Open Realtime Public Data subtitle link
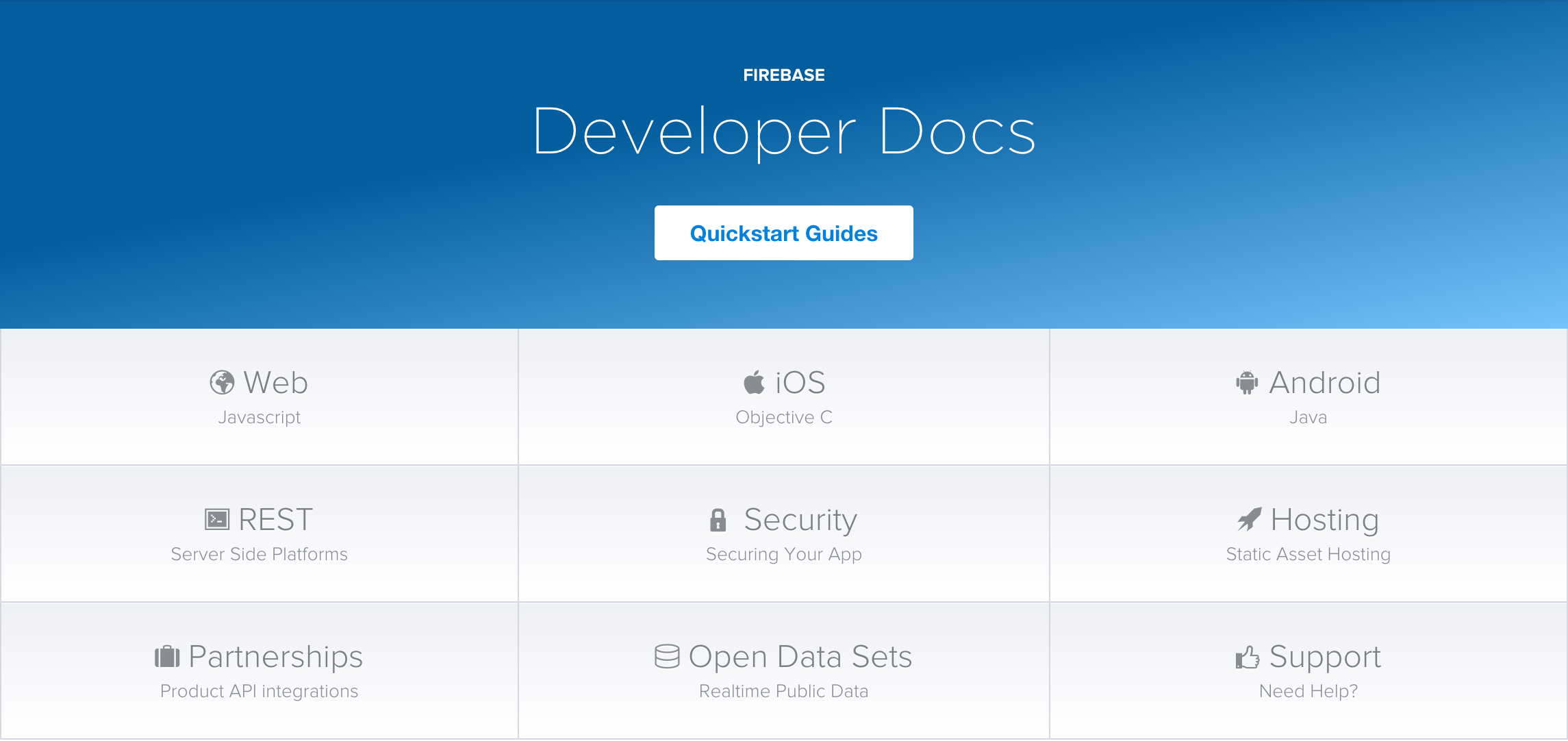This screenshot has width=1568, height=741. coord(783,691)
